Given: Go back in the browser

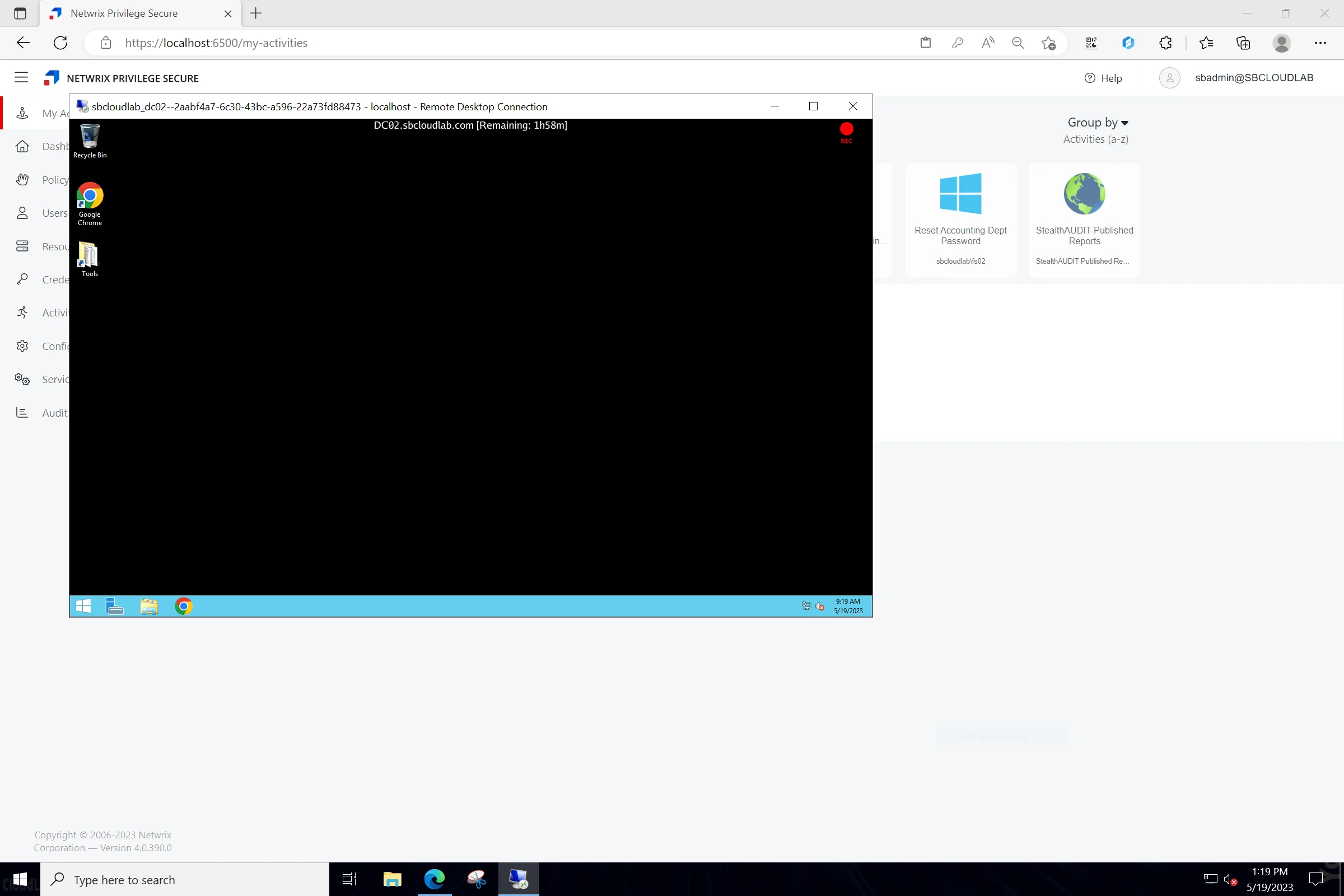Looking at the screenshot, I should [x=24, y=43].
